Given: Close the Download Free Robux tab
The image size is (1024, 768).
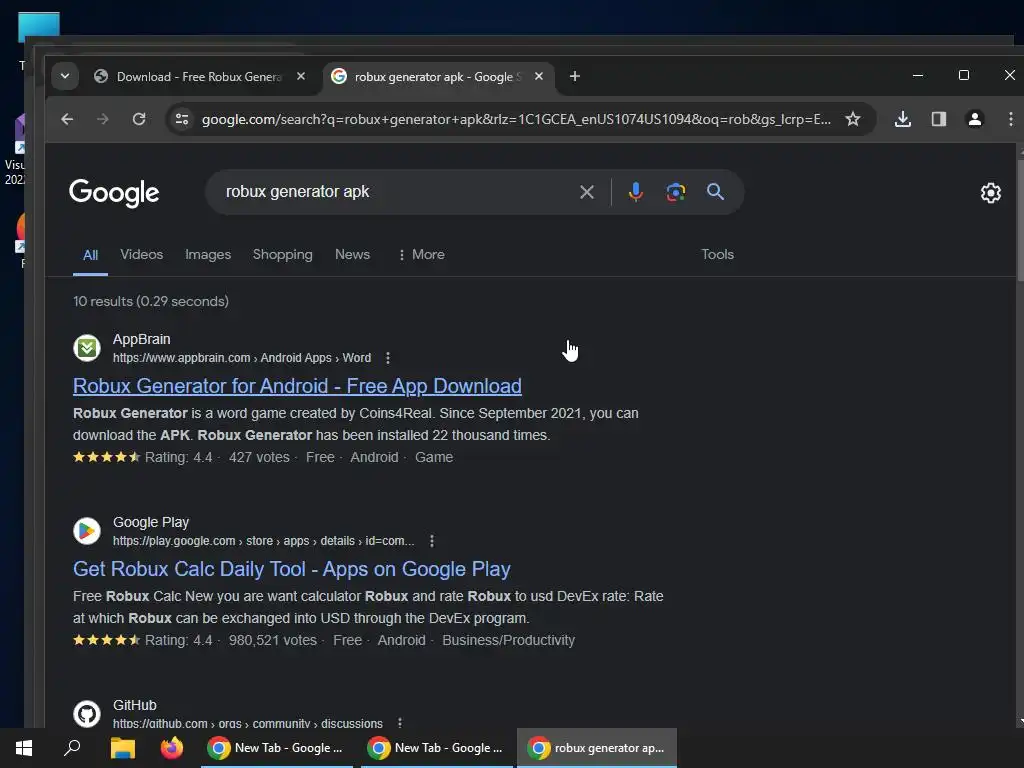Looking at the screenshot, I should tap(300, 76).
